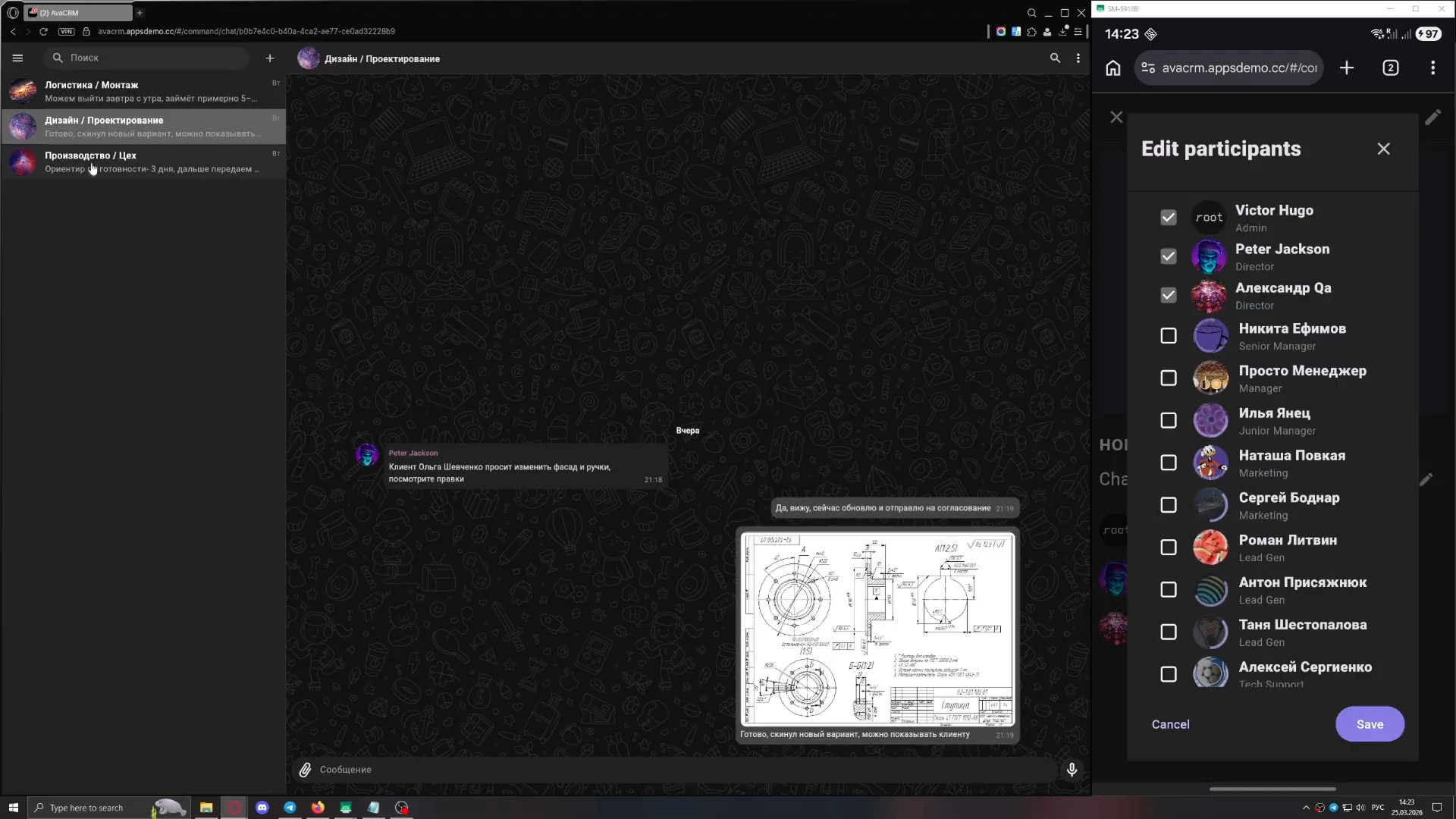
Task: Click the search icon in chat header
Action: (x=1055, y=58)
